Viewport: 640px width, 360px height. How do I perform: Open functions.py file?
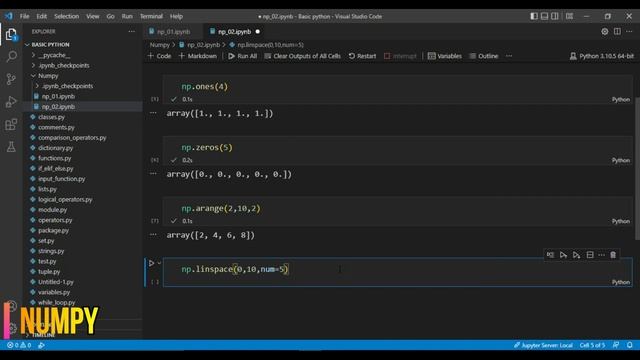[x=54, y=158]
